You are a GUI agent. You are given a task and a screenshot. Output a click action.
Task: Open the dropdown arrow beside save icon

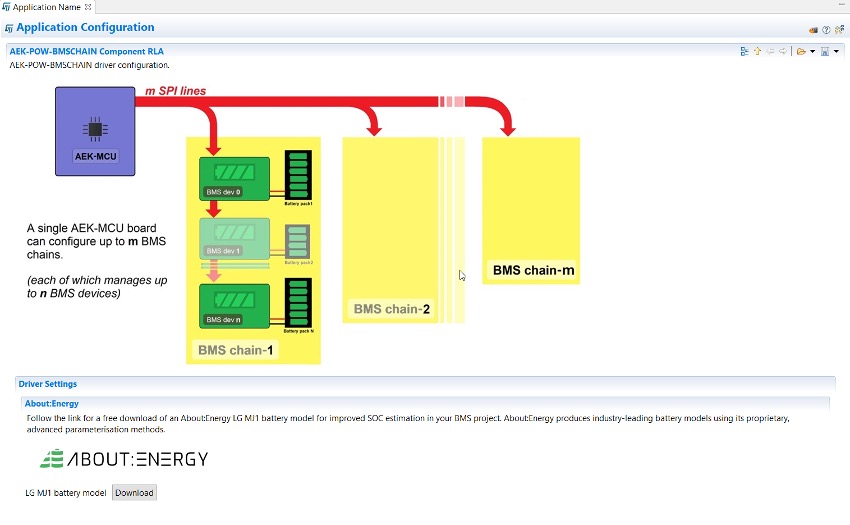[837, 51]
